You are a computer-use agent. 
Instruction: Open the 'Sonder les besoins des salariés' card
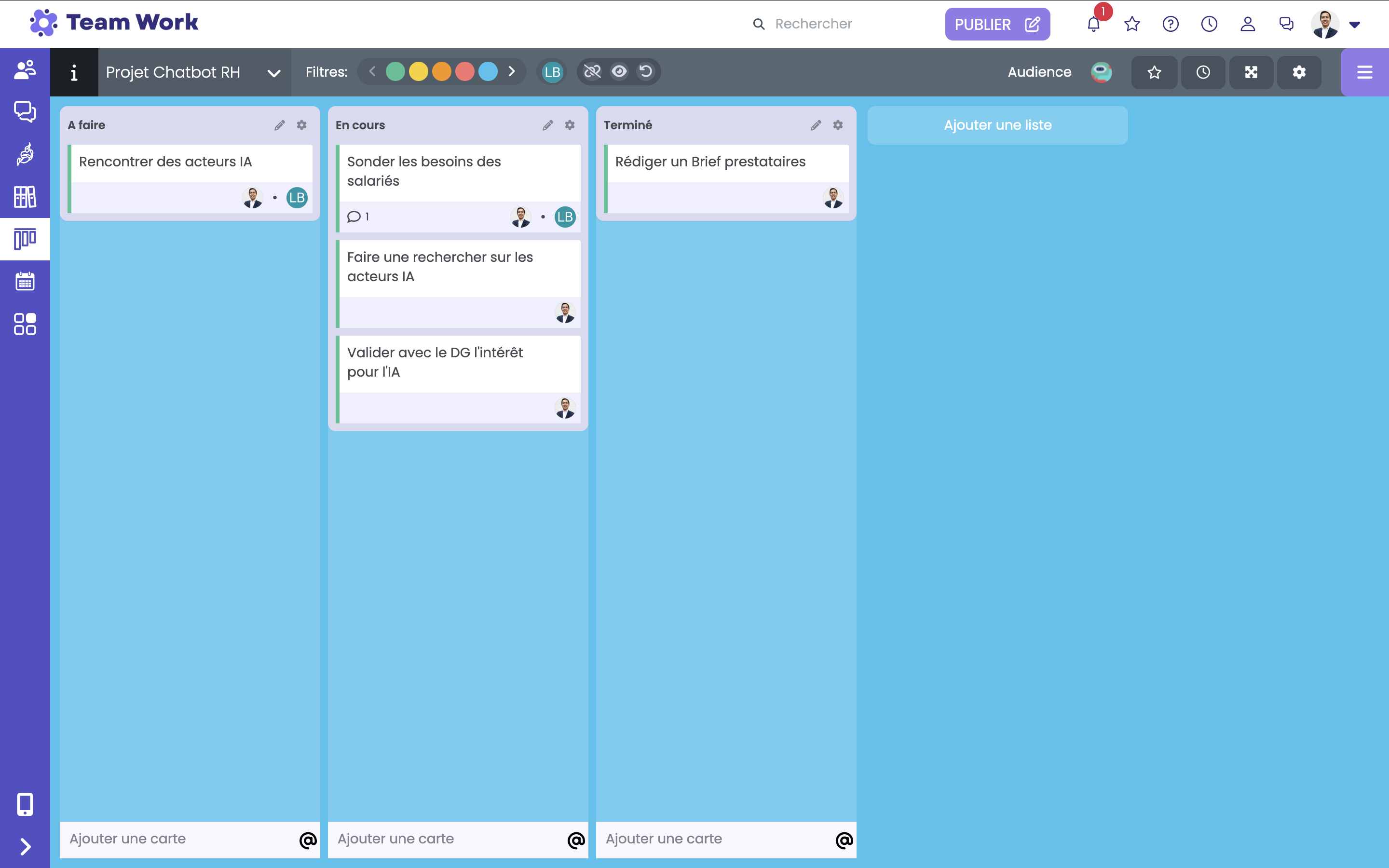423,171
